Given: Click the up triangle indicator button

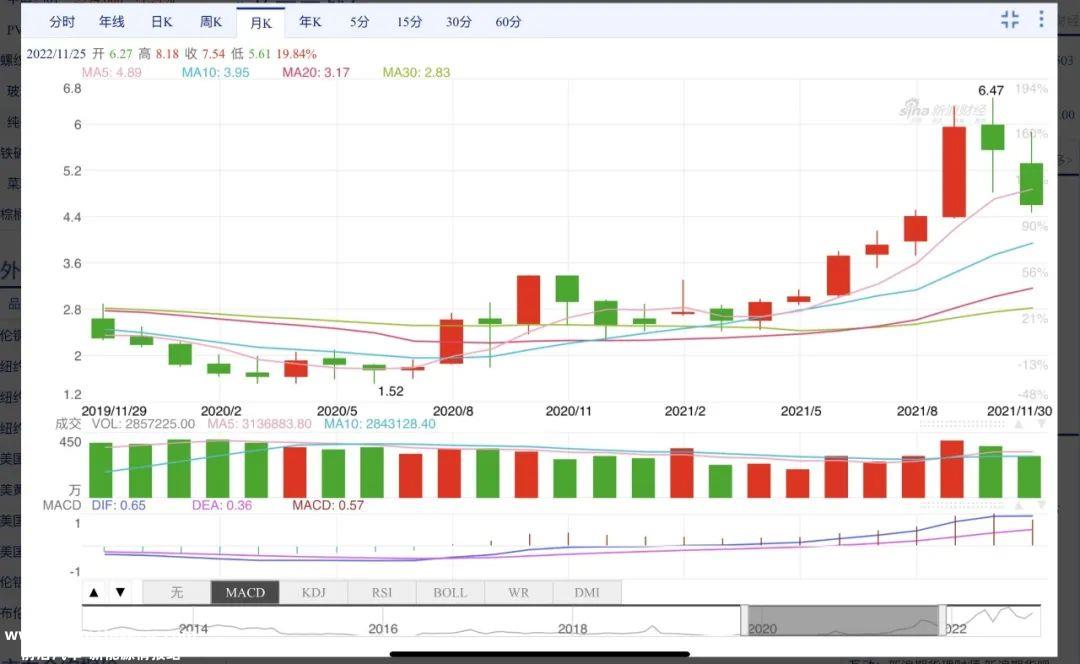Looking at the screenshot, I should (x=94, y=592).
